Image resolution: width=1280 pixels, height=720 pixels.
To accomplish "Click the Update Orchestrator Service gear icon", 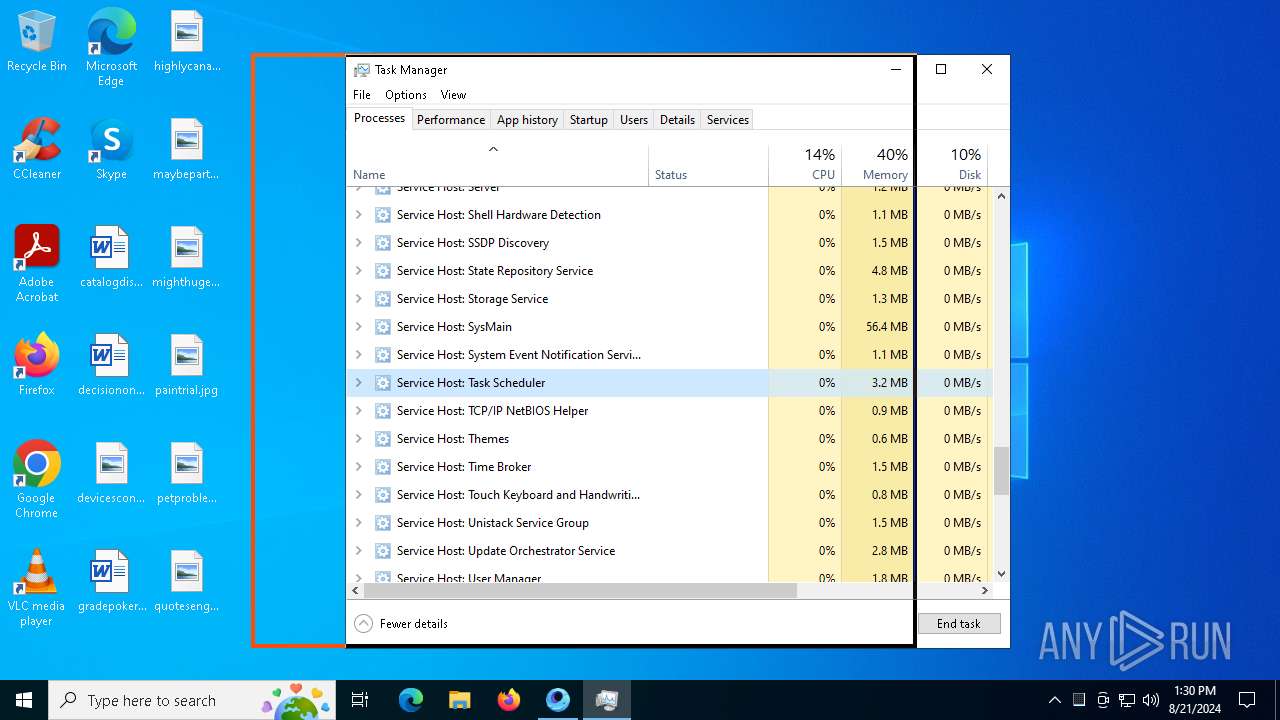I will point(382,551).
